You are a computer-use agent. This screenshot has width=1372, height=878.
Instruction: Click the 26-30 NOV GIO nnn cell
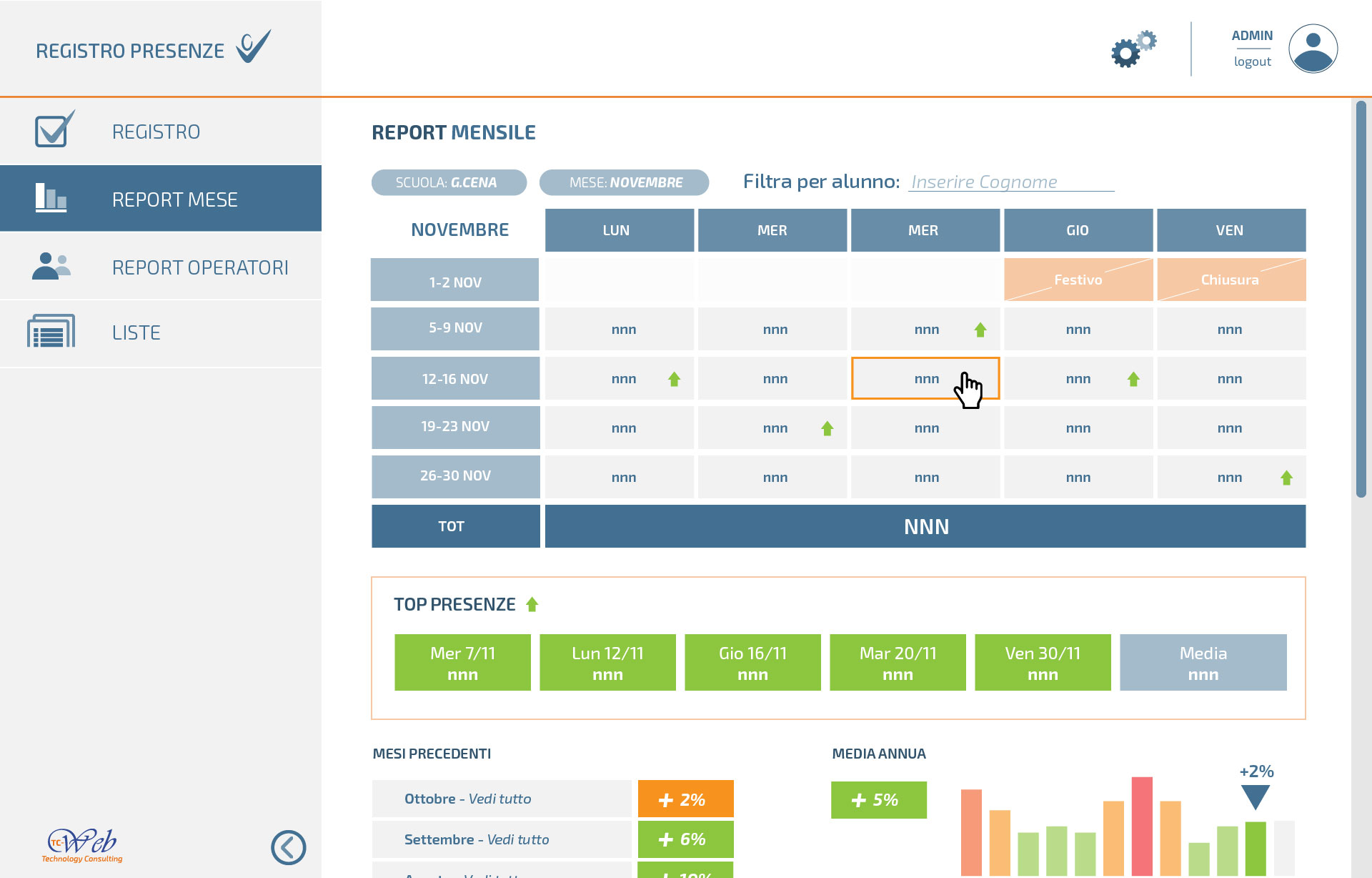[x=1078, y=477]
